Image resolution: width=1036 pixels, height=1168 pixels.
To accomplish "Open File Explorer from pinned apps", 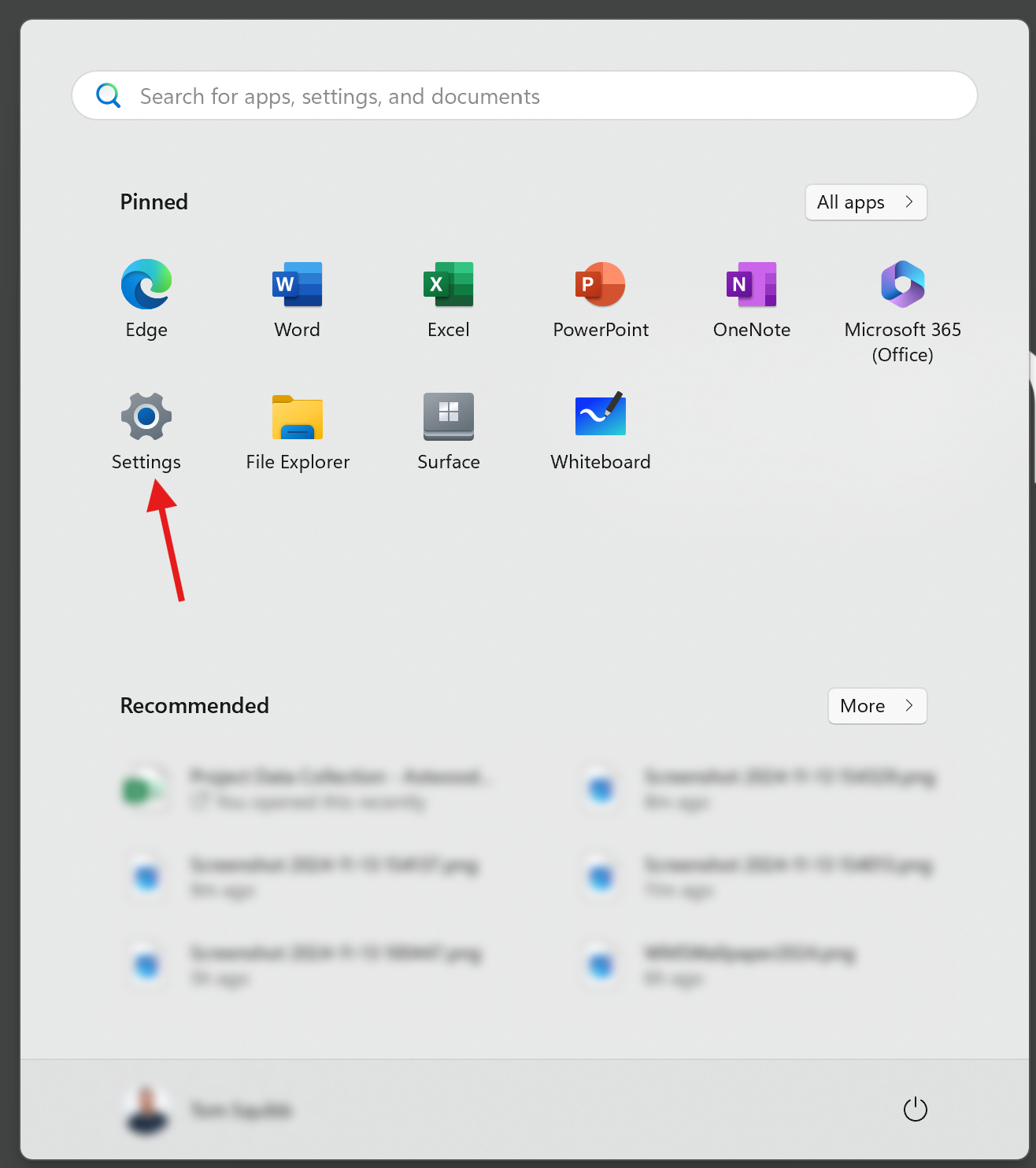I will (298, 416).
